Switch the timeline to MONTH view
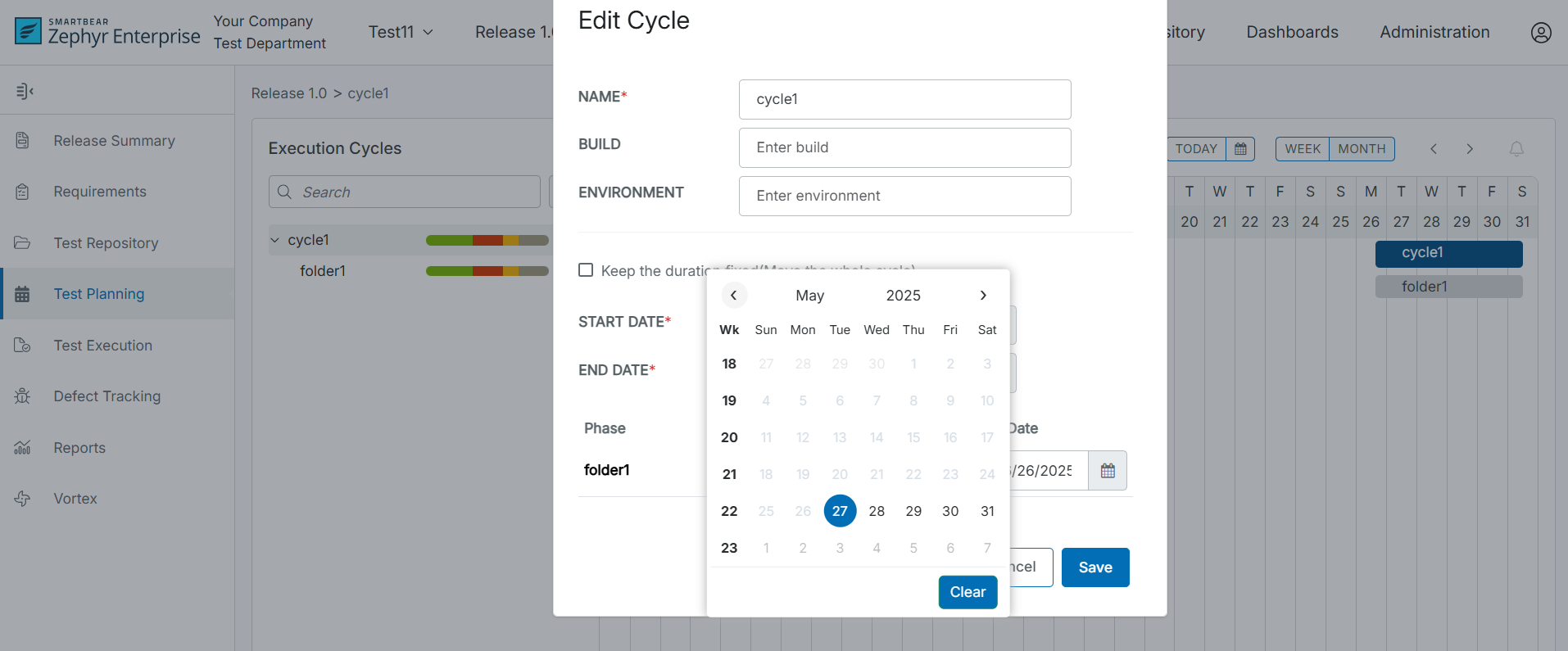This screenshot has width=1568, height=651. pos(1361,149)
